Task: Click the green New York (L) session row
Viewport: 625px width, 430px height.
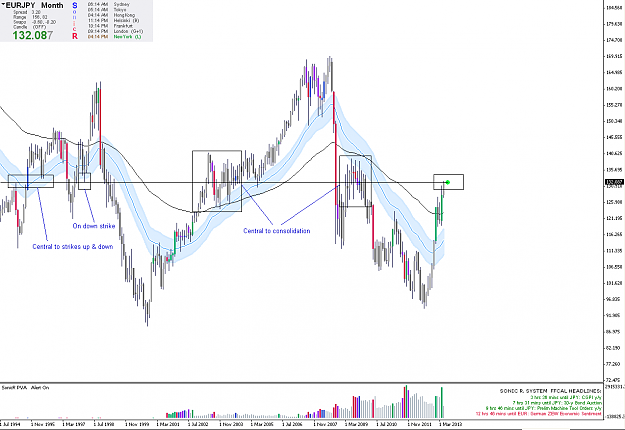Action: tap(114, 37)
